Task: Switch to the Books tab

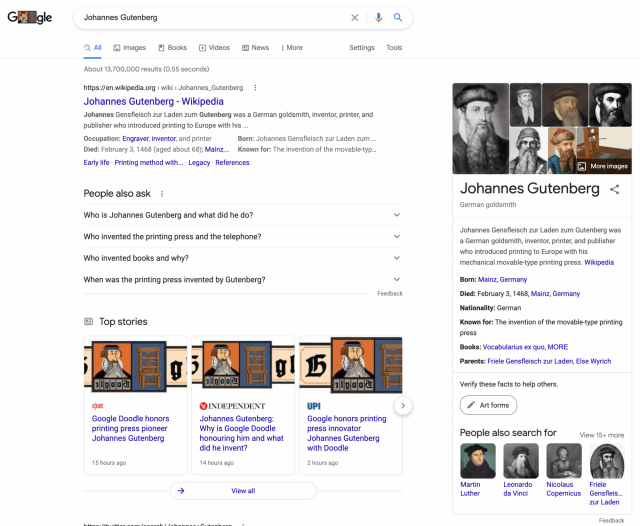Action: [x=173, y=48]
